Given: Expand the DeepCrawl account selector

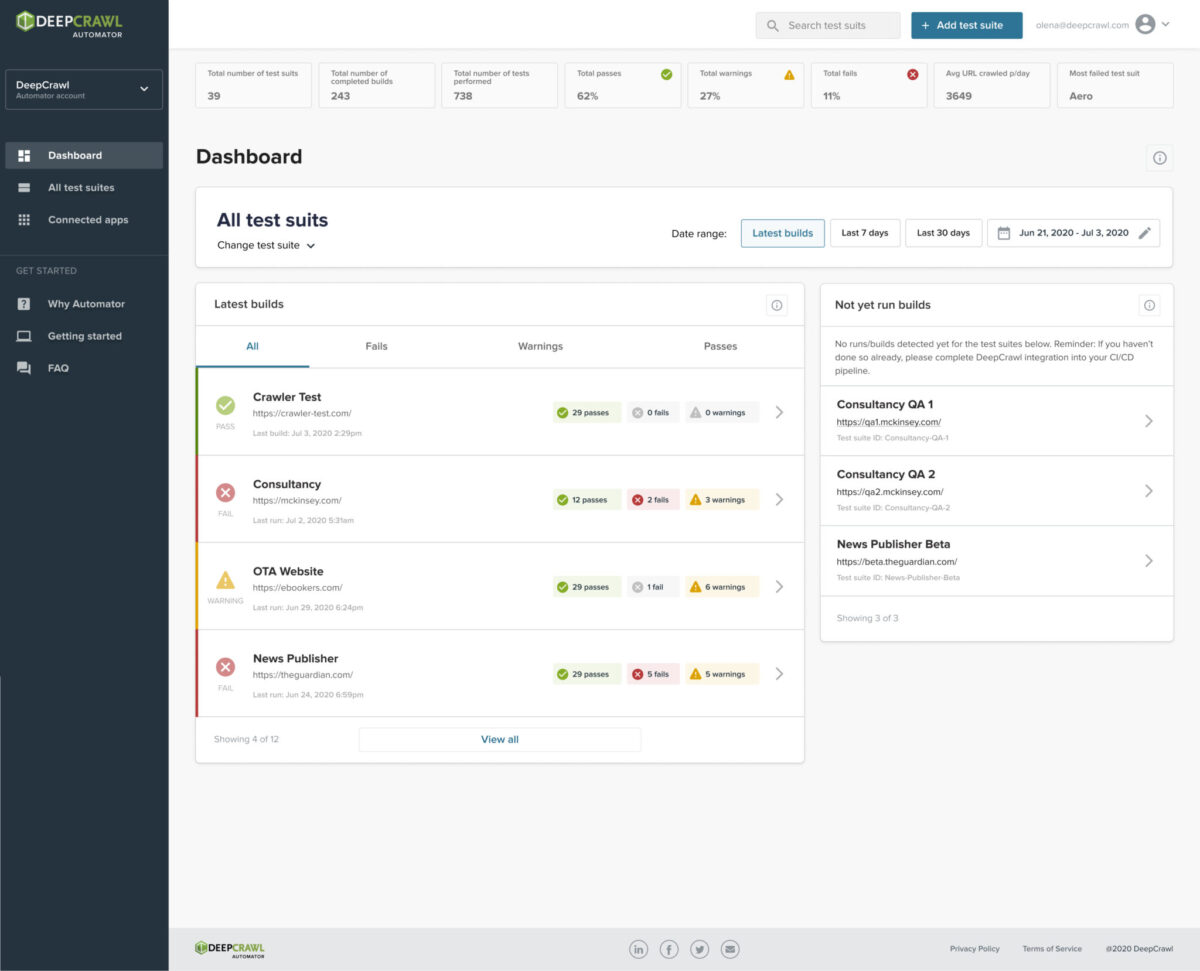Looking at the screenshot, I should point(84,89).
